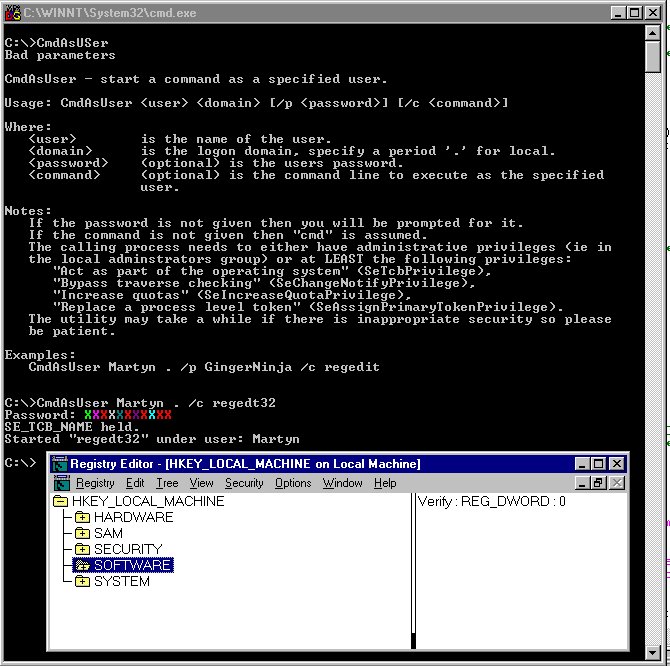Select the HARDWARE key label
Screen dimensions: 670x666
click(x=133, y=517)
